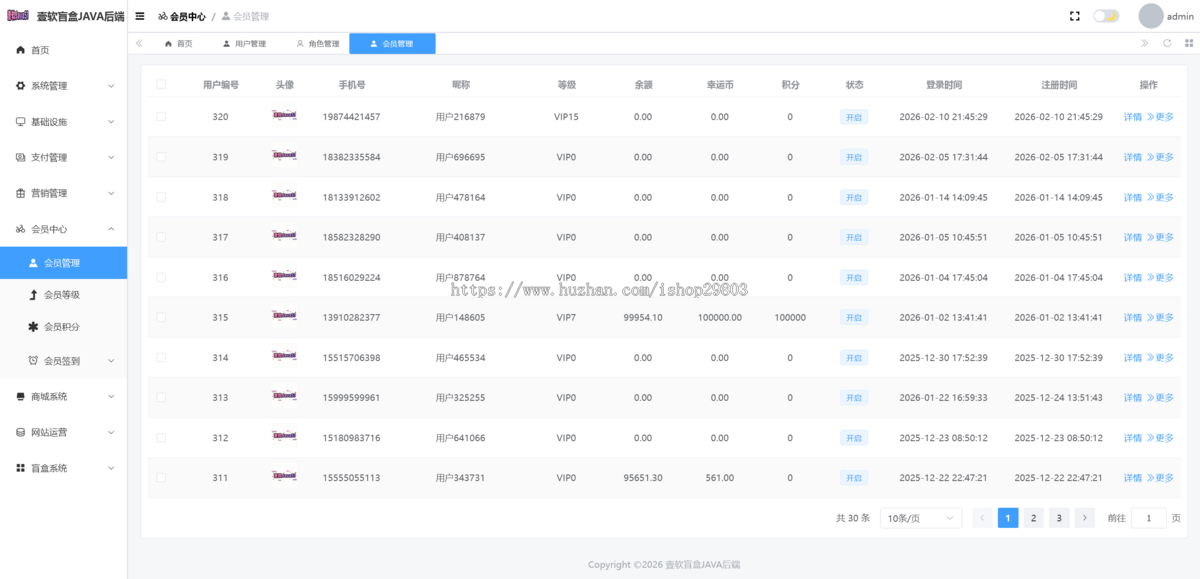Click the next page arrow button
Viewport: 1200px width, 579px height.
pyautogui.click(x=1084, y=518)
